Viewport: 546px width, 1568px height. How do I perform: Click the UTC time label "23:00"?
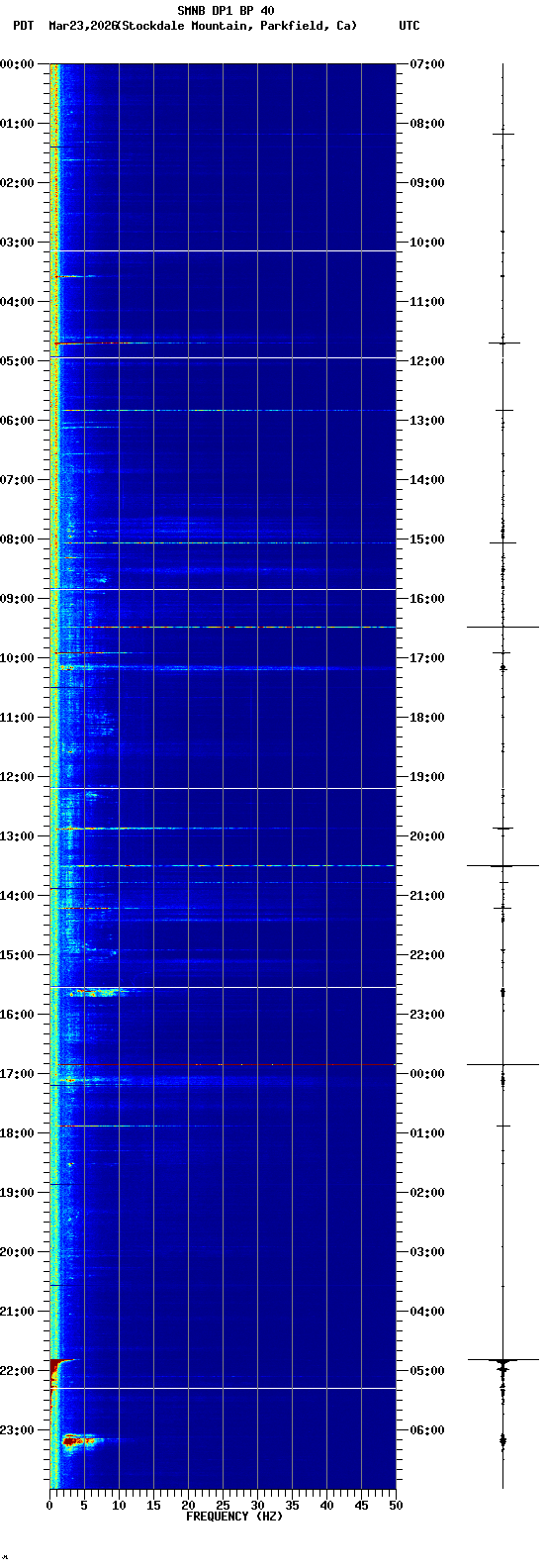click(427, 1015)
